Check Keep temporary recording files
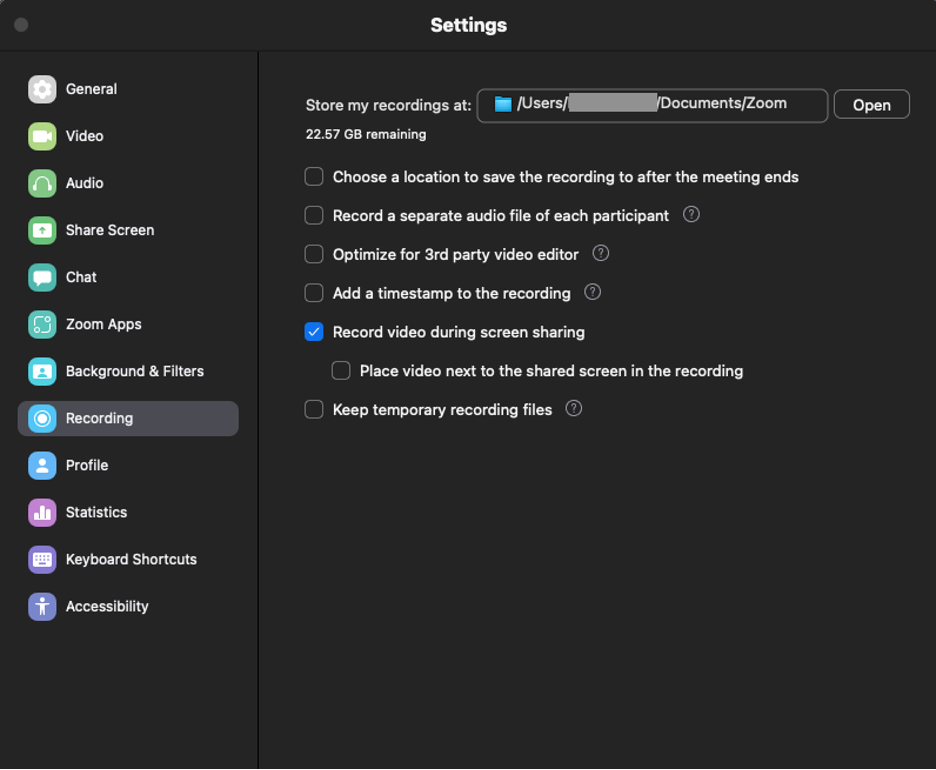 [314, 409]
